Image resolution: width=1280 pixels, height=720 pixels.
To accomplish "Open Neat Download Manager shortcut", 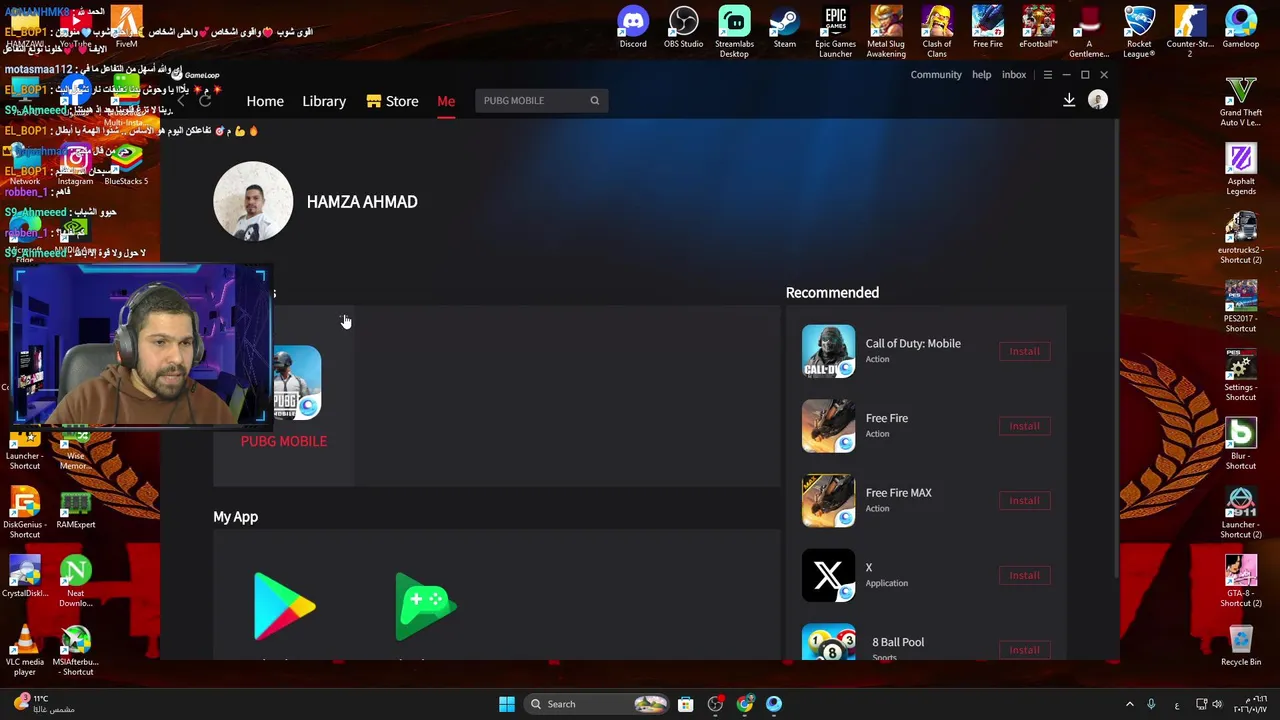I will (x=76, y=582).
